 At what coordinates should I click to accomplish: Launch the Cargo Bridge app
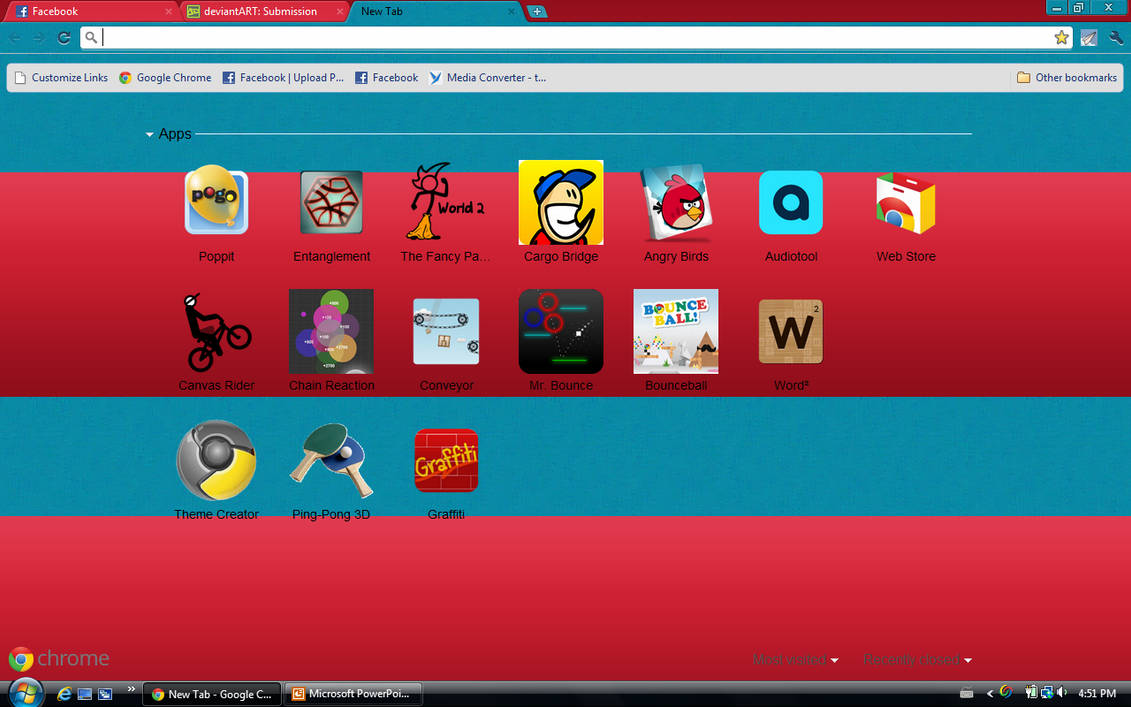pos(560,202)
